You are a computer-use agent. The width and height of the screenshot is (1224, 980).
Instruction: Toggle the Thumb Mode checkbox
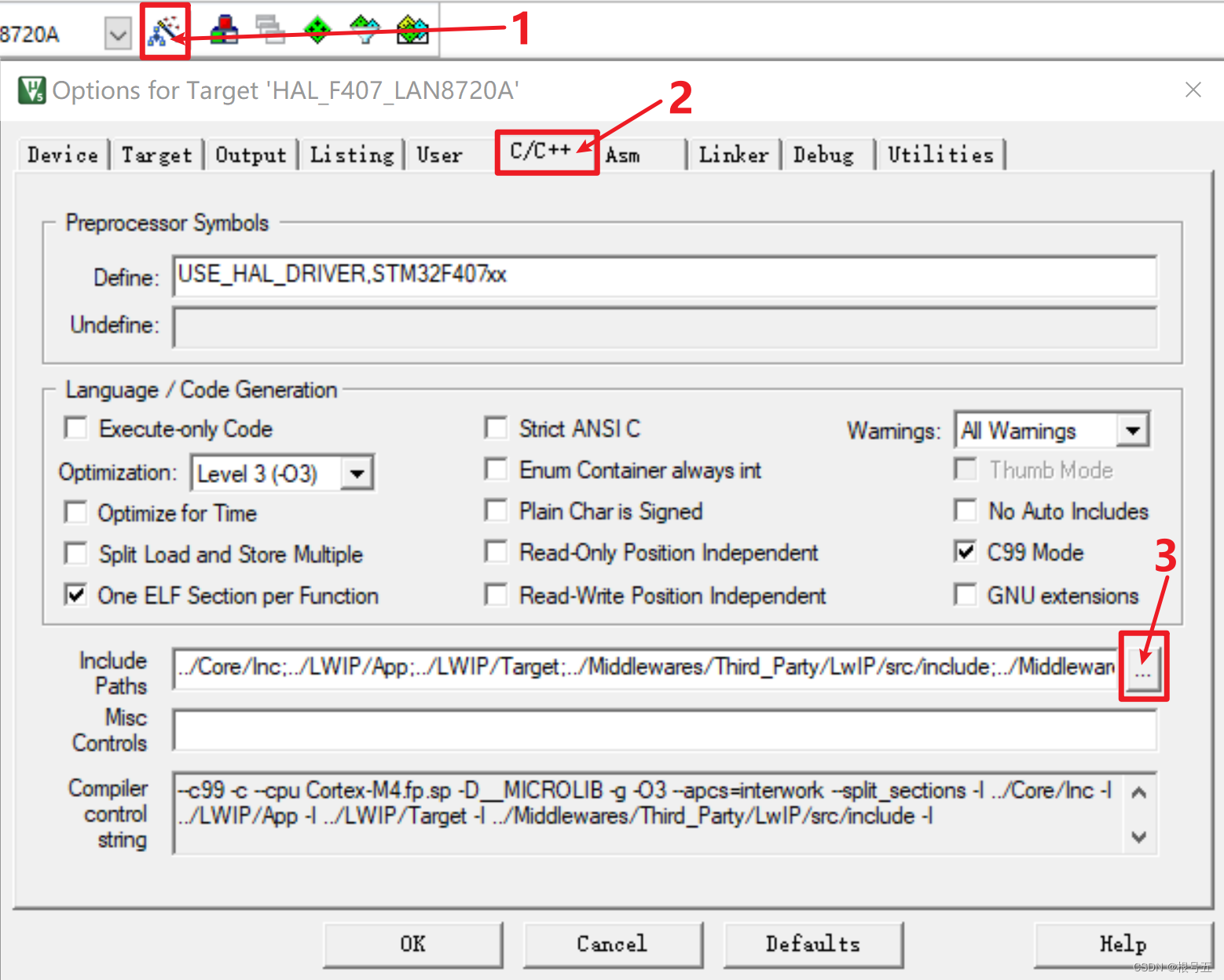click(x=965, y=470)
